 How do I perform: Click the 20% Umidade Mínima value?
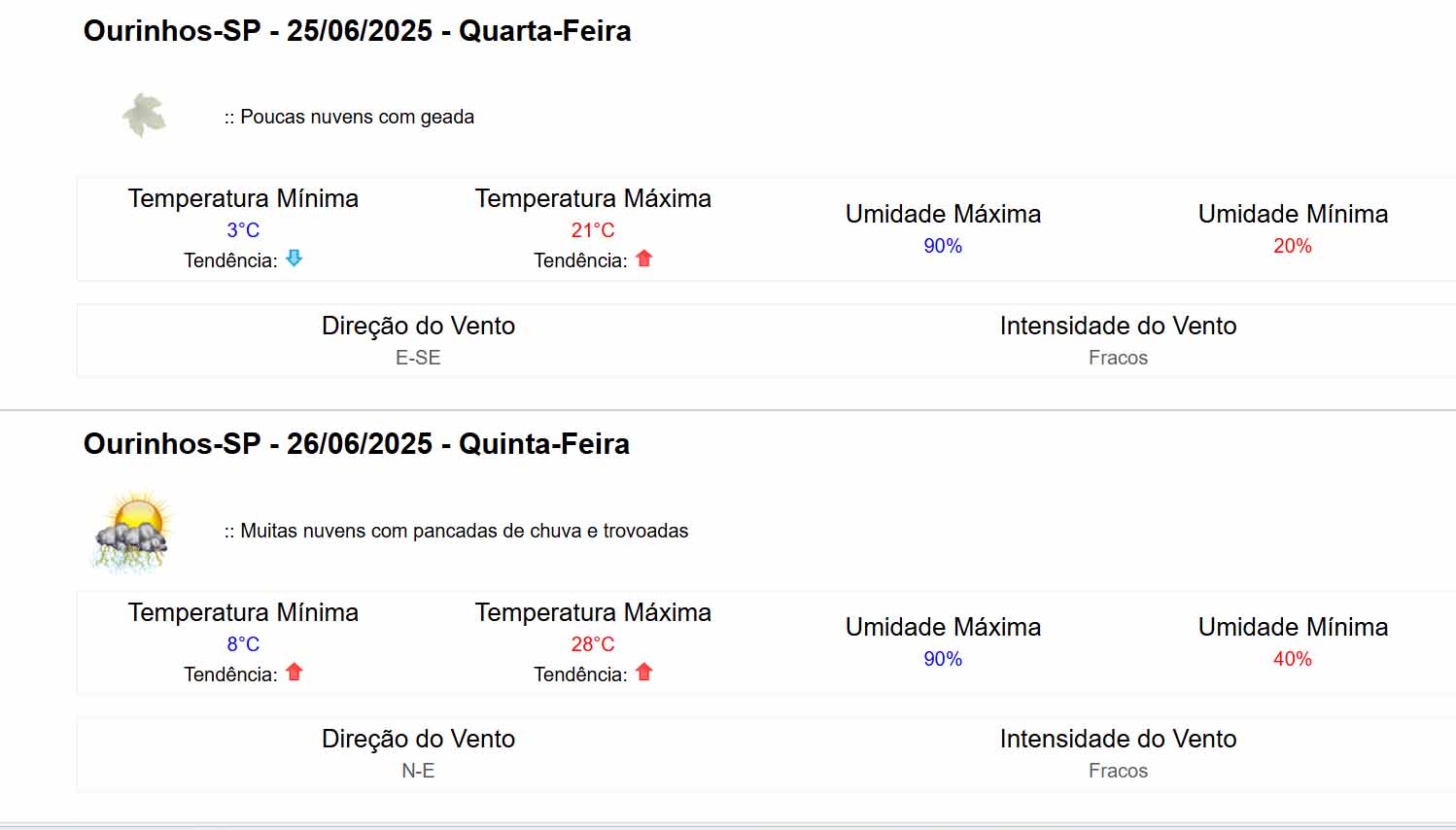tap(1293, 246)
